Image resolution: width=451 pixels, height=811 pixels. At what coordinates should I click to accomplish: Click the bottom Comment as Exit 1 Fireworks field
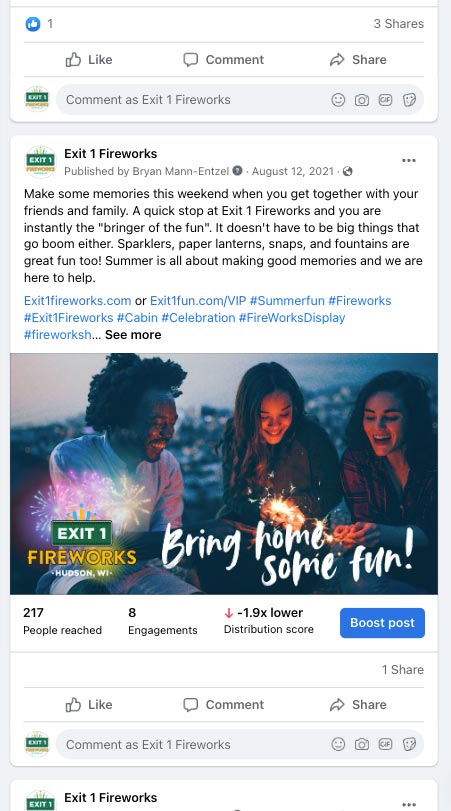pos(191,745)
